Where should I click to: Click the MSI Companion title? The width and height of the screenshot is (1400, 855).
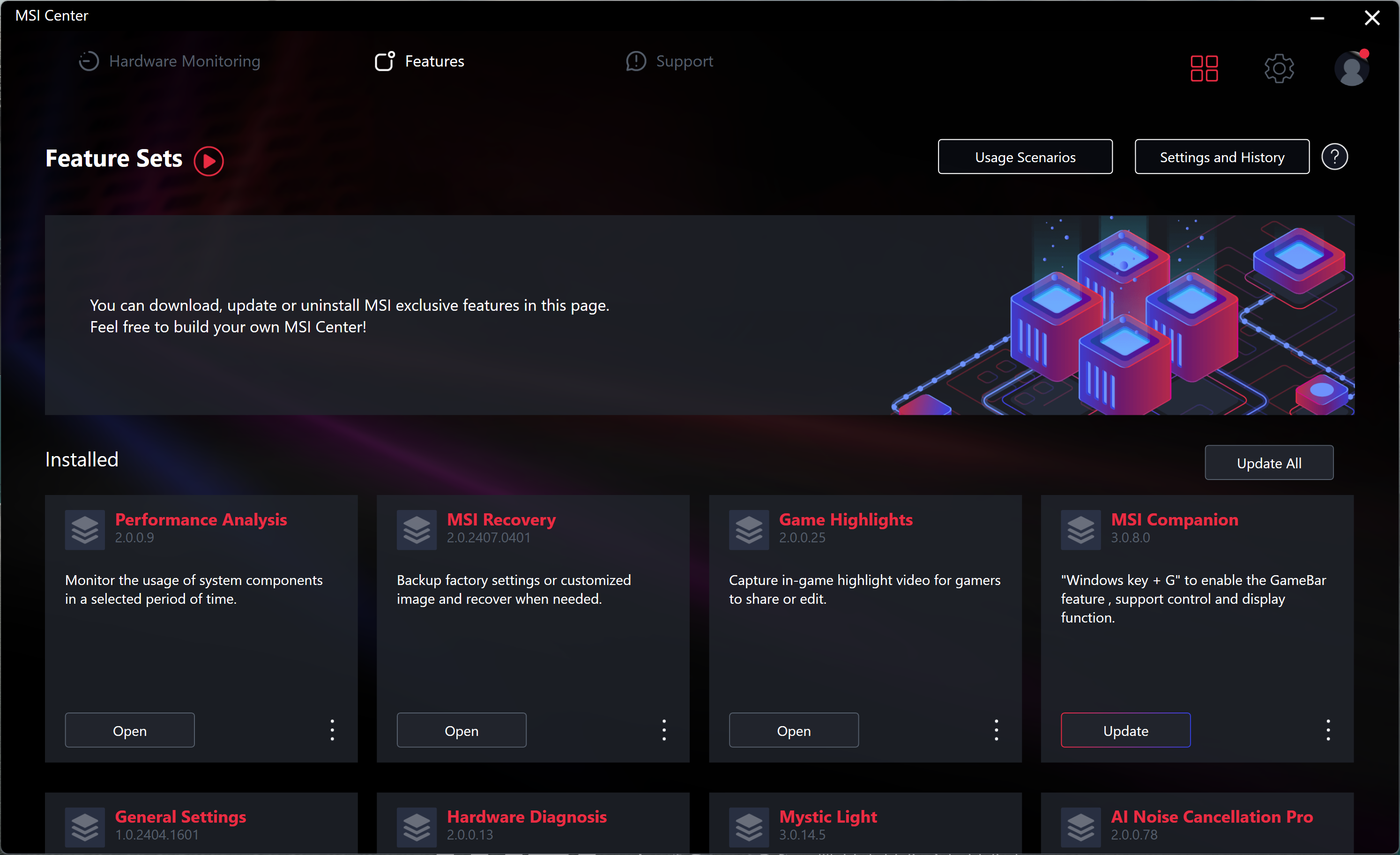pos(1175,519)
